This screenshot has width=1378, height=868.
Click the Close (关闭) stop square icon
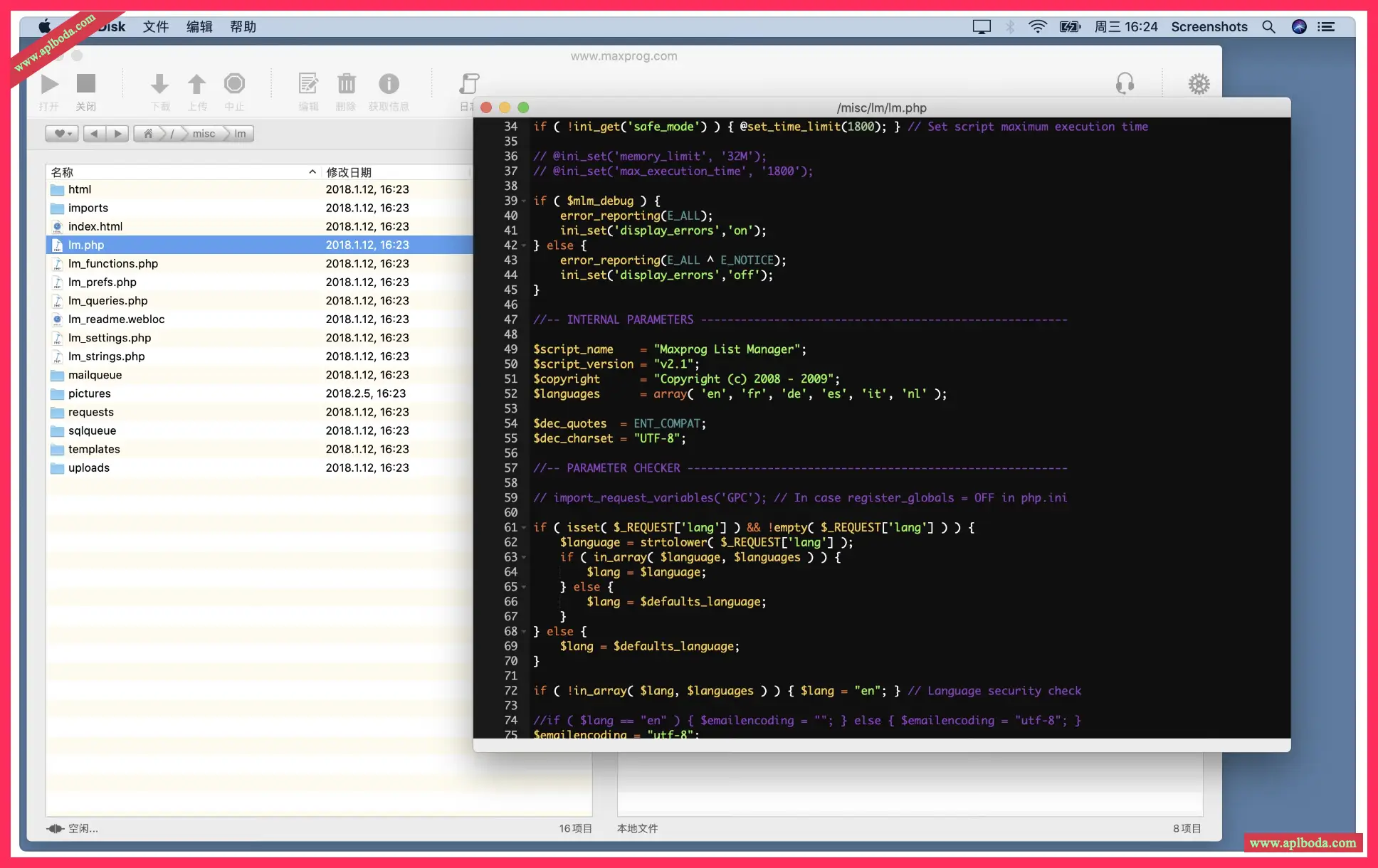(x=86, y=84)
